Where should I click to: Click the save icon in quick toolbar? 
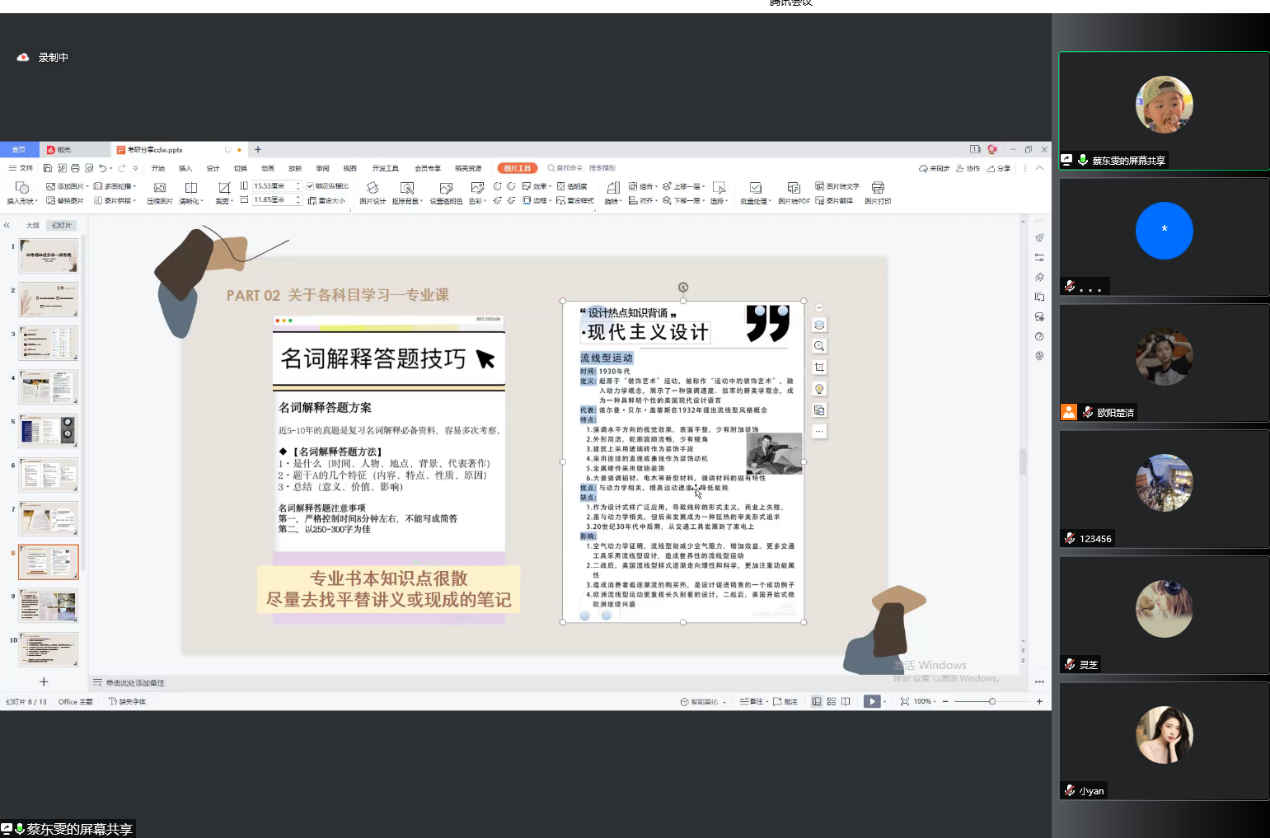[48, 168]
